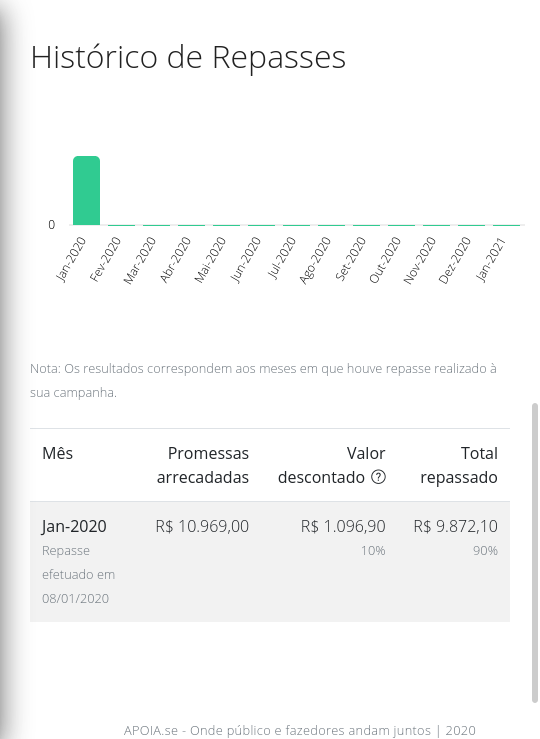Screen dimensions: 540x739
Task: Click the vertical page scrollbar
Action: pyautogui.click(x=535, y=552)
